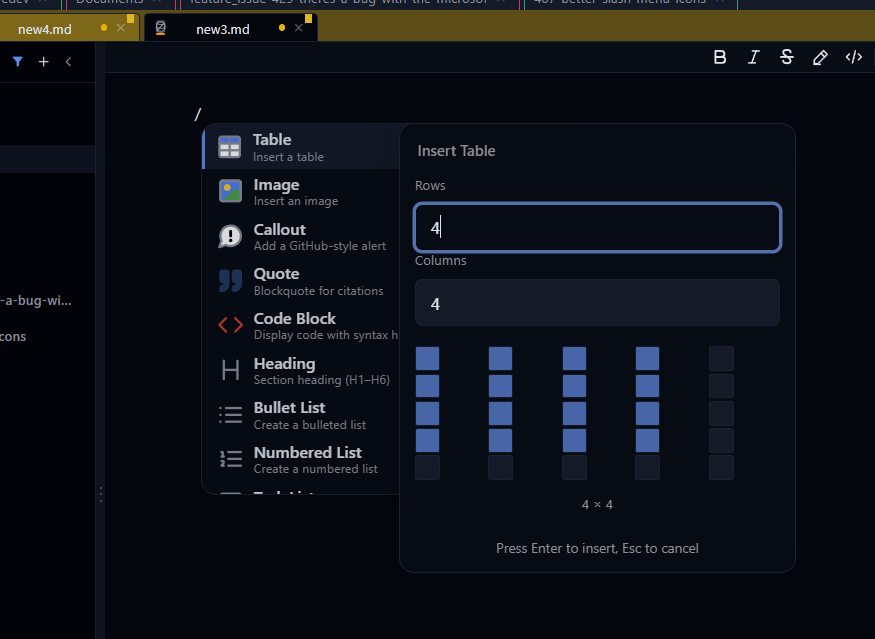875x639 pixels.
Task: Select the fourth-row, fourth-column table grid cell
Action: coord(647,440)
